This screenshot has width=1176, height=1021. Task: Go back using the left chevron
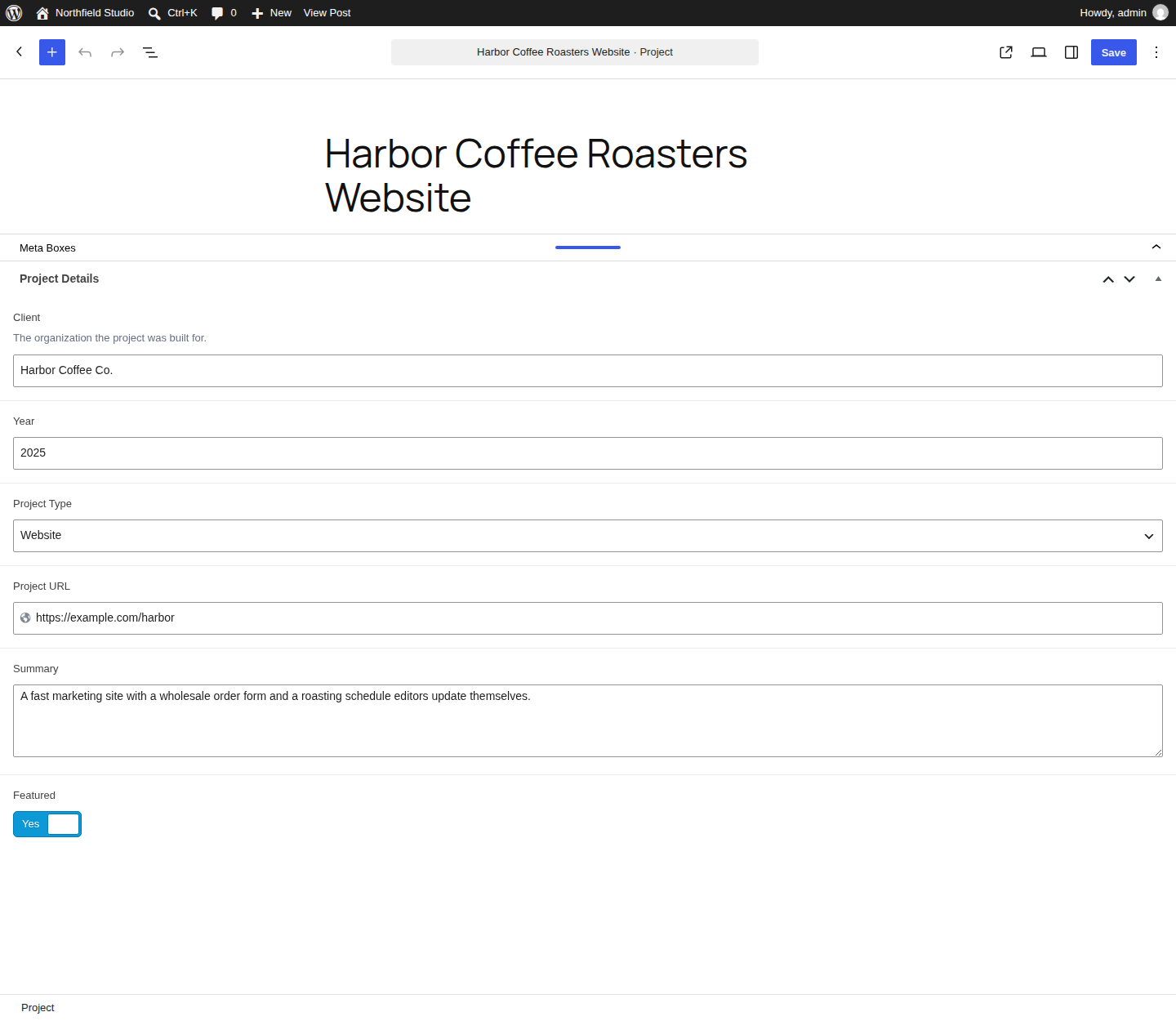(20, 52)
